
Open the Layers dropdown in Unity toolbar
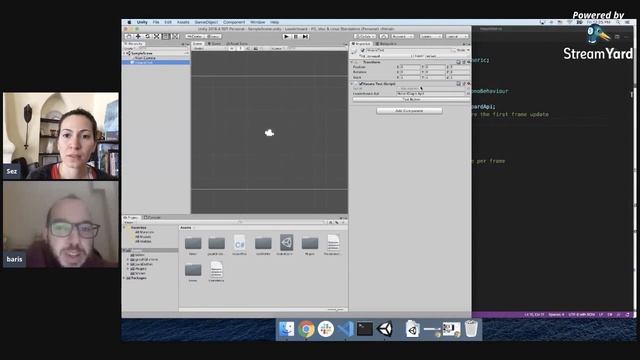431,36
